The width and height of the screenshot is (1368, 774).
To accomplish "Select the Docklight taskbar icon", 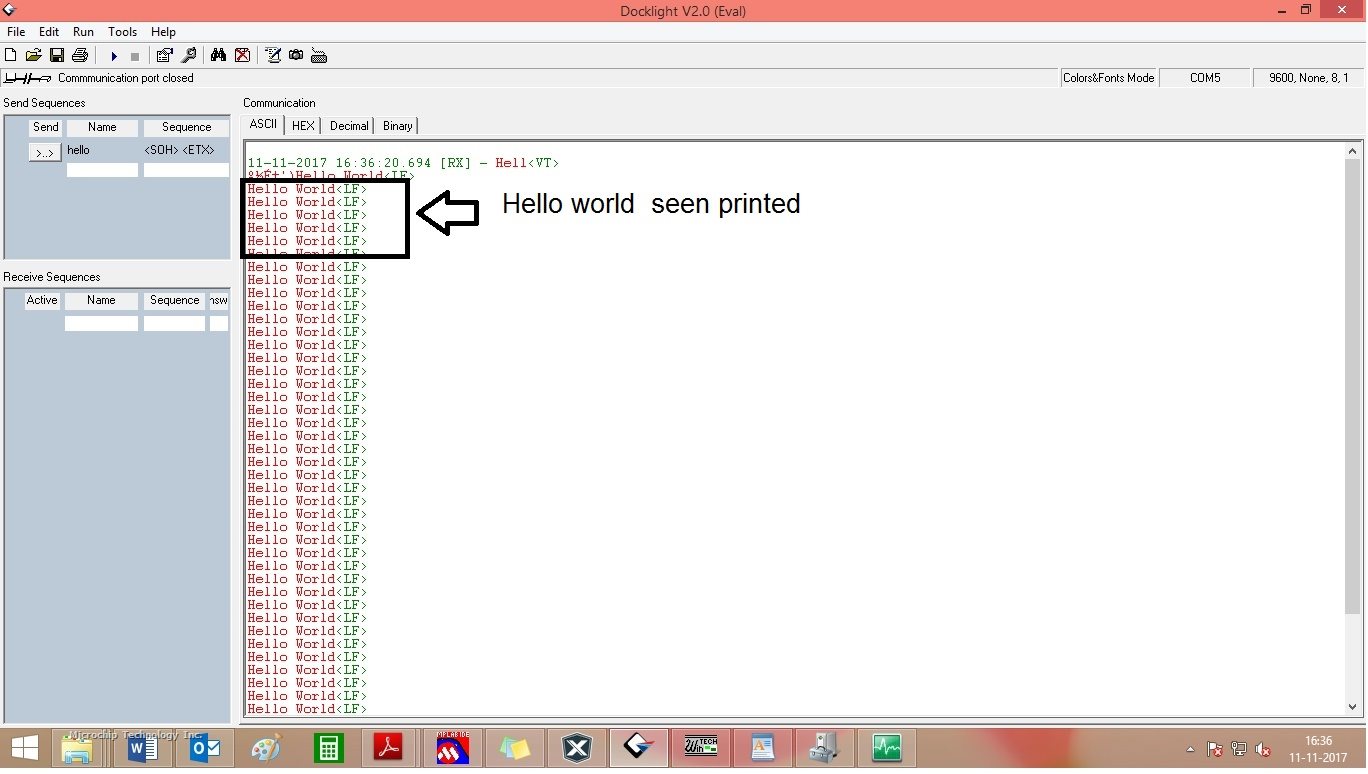I will (637, 748).
